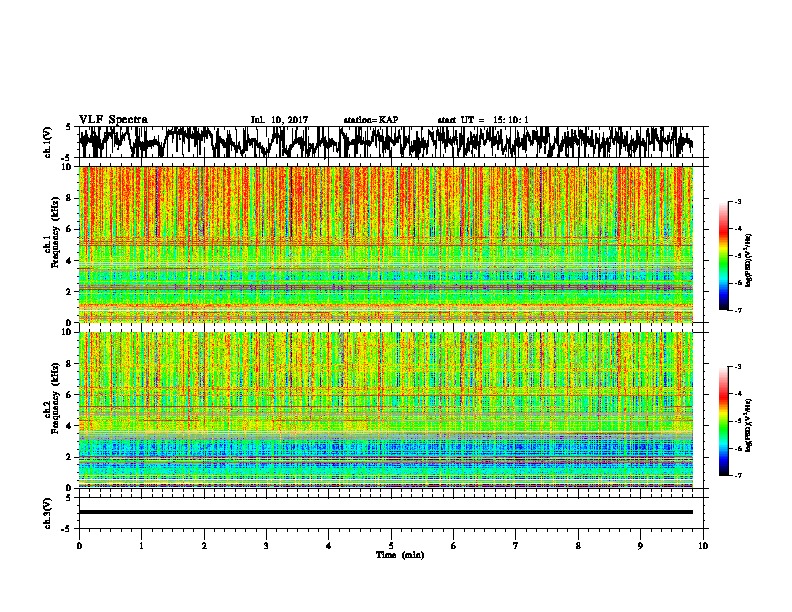Click time axis tick label "8"
This screenshot has height=612, width=792.
pos(578,546)
